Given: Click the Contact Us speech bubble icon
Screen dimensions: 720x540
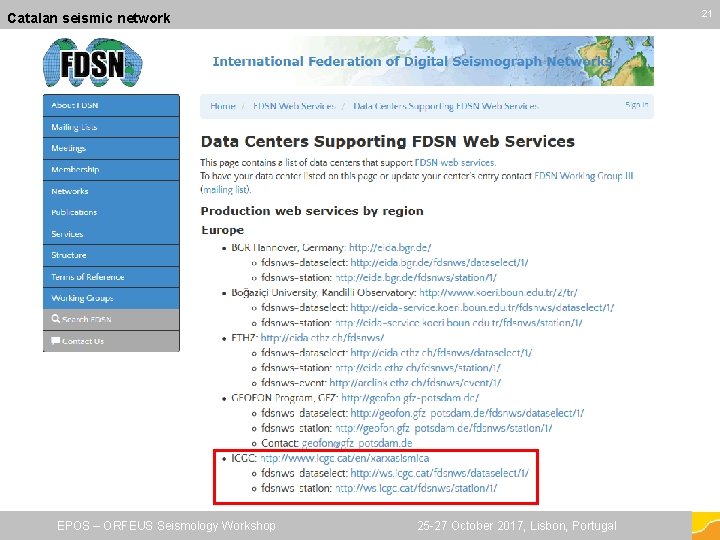Looking at the screenshot, I should pyautogui.click(x=56, y=341).
